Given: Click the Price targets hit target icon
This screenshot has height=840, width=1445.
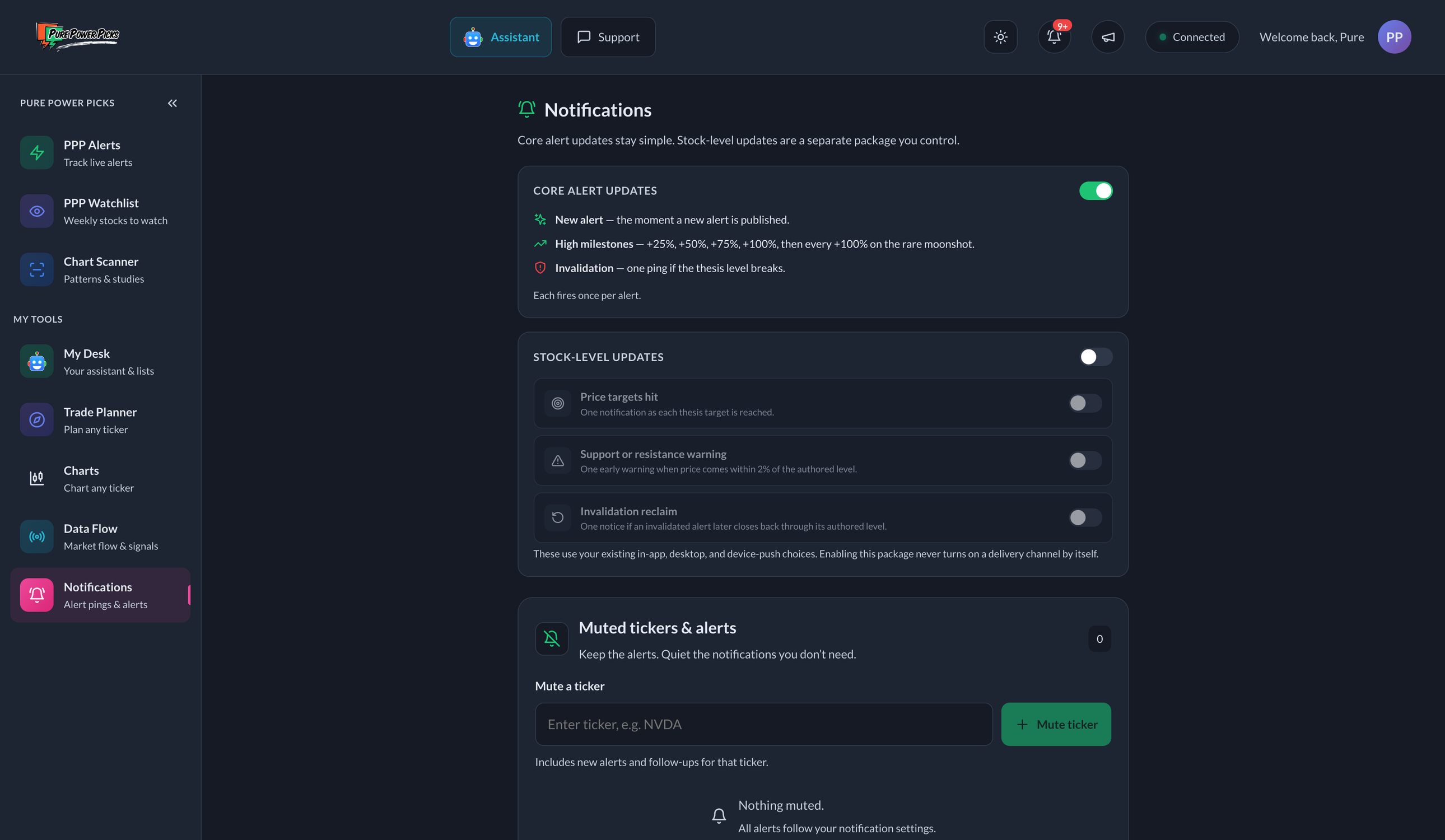Looking at the screenshot, I should click(x=557, y=403).
